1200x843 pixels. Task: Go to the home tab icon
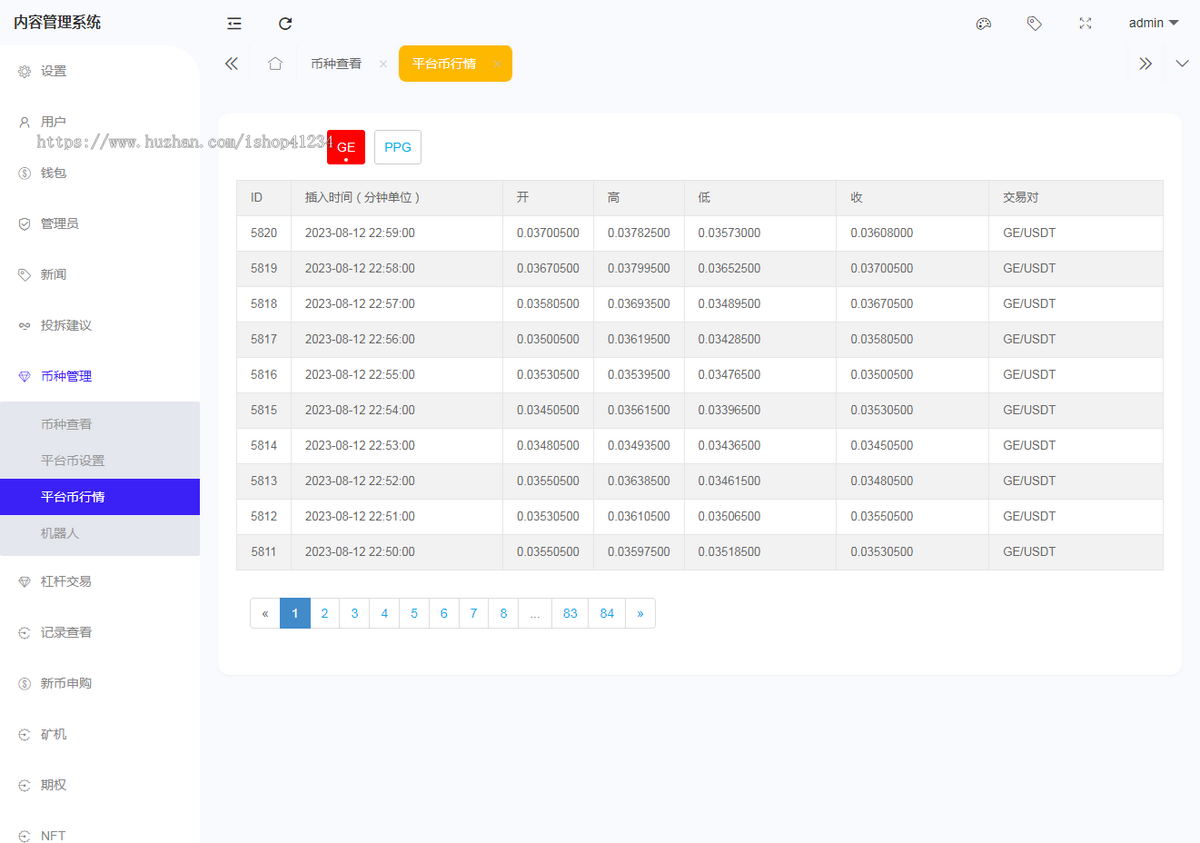275,63
